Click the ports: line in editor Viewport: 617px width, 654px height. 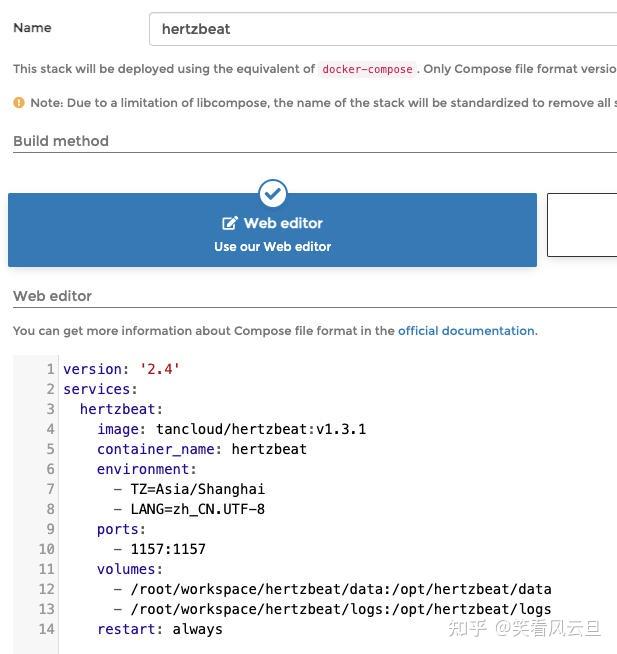click(121, 529)
